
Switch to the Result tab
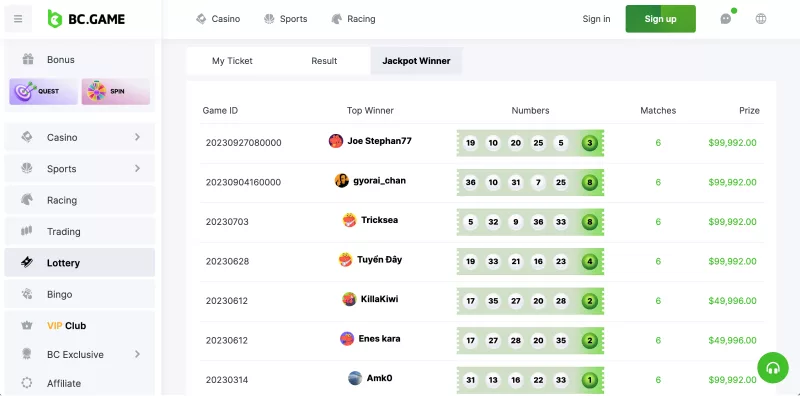click(324, 61)
